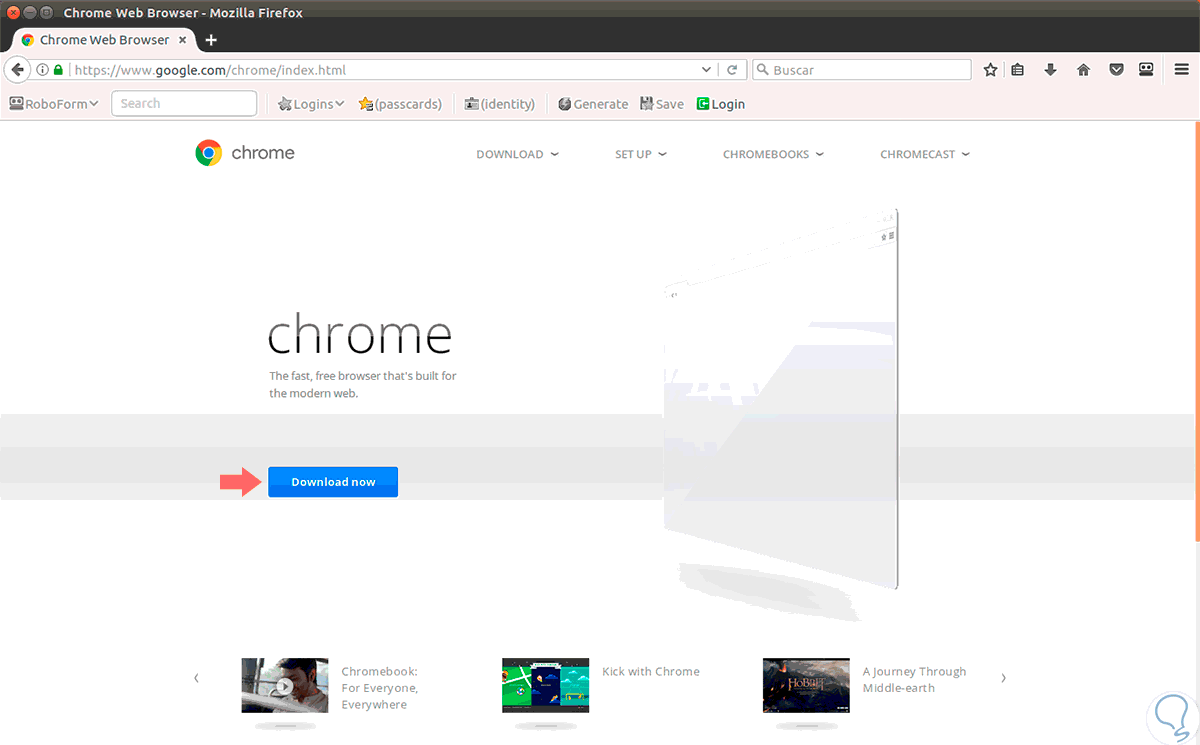Click the address bar URL field

(x=385, y=70)
